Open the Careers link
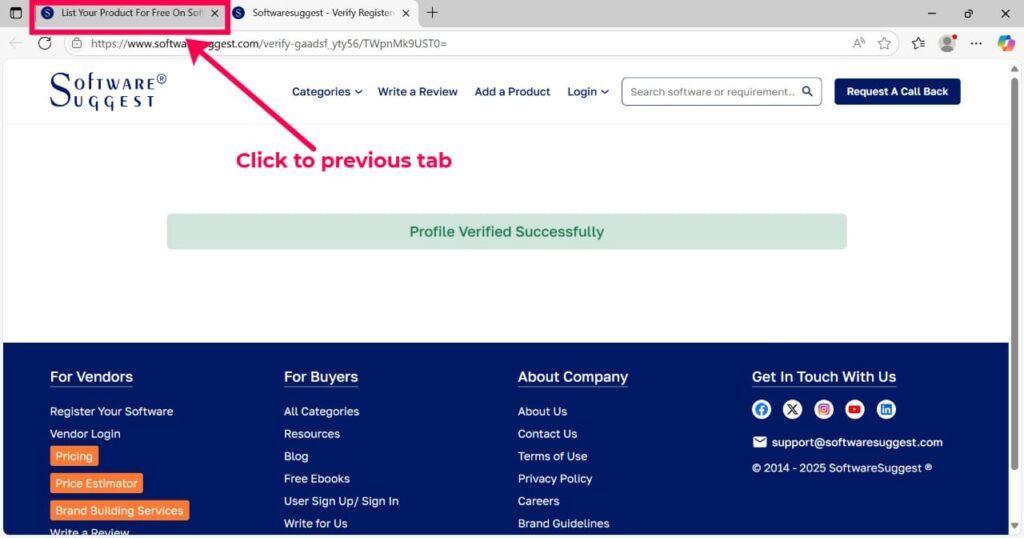 pyautogui.click(x=538, y=501)
